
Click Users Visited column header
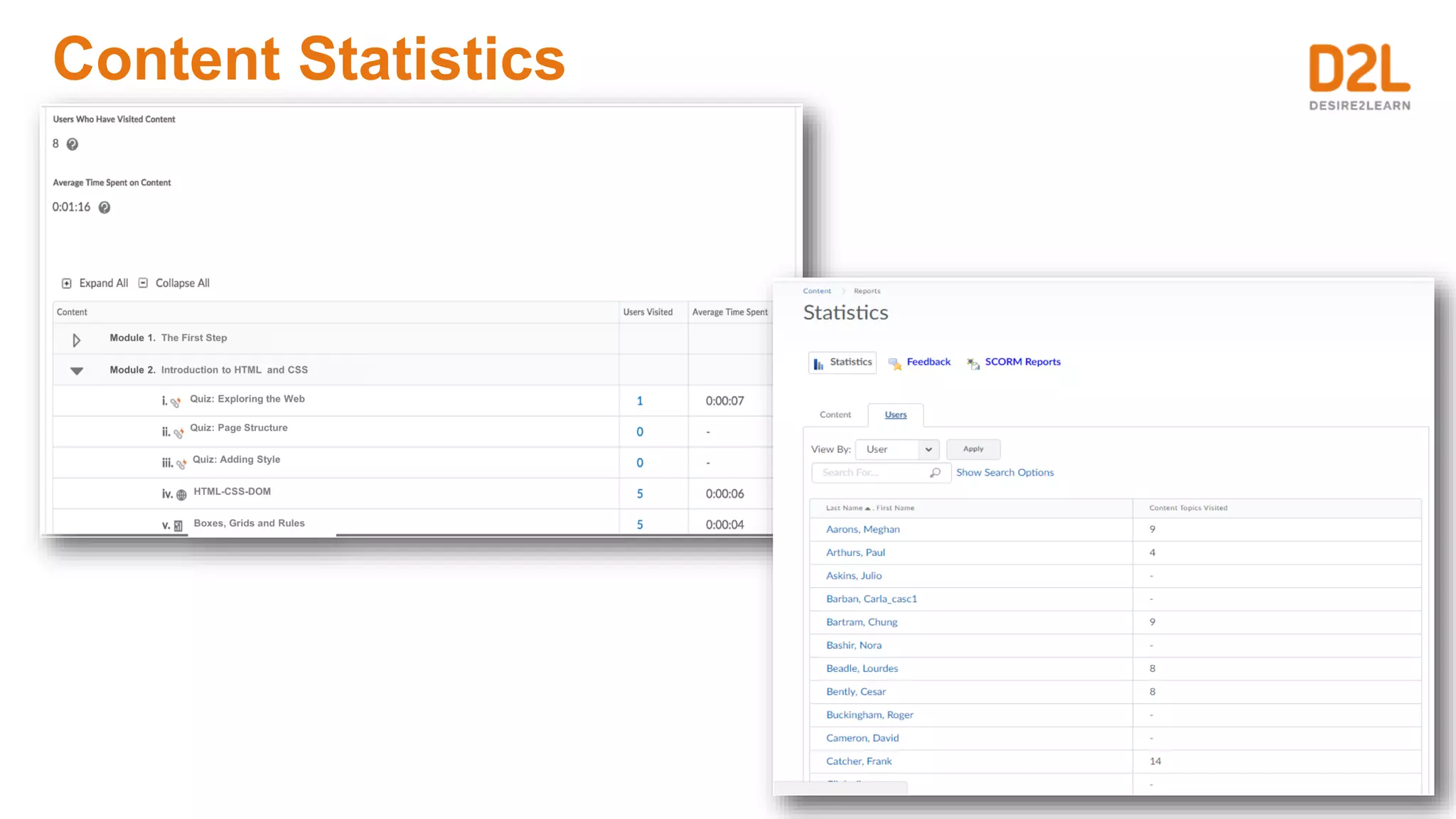(648, 312)
